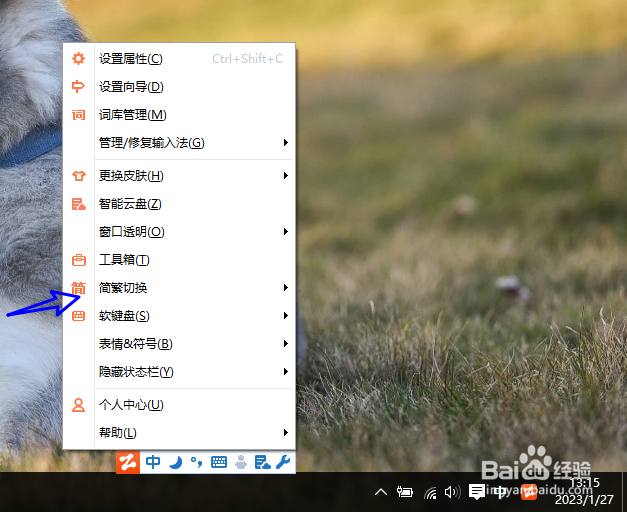Open 设置向导(D) menu item
Screen dimensions: 627x512
pos(179,87)
